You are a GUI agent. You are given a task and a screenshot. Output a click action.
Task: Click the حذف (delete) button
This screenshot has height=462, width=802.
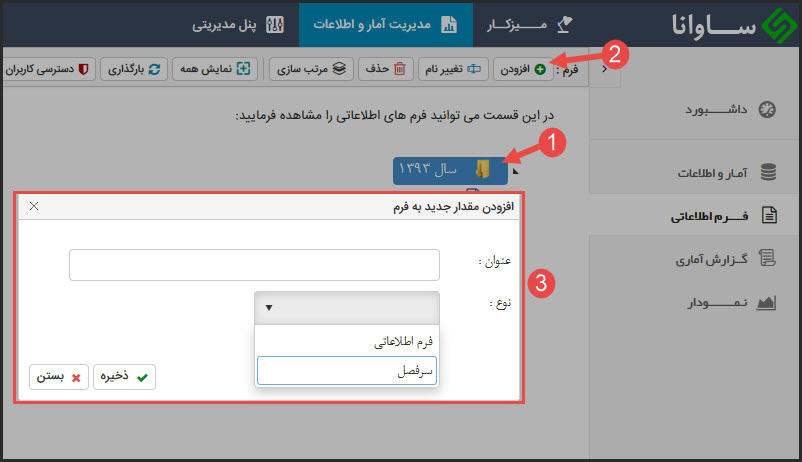386,69
